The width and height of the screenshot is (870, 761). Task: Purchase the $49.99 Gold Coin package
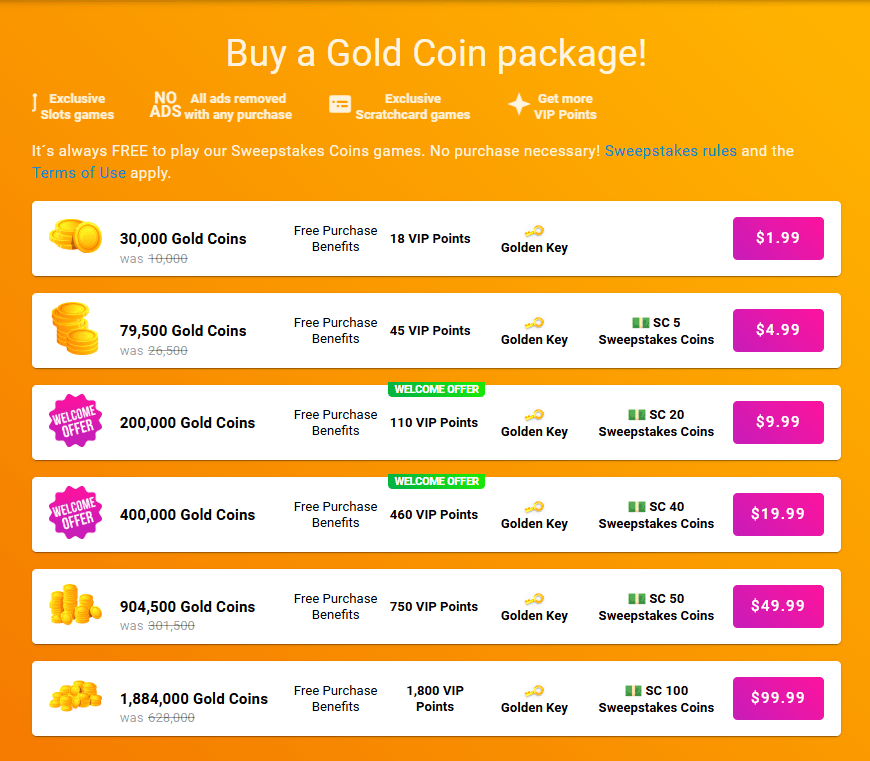(778, 606)
